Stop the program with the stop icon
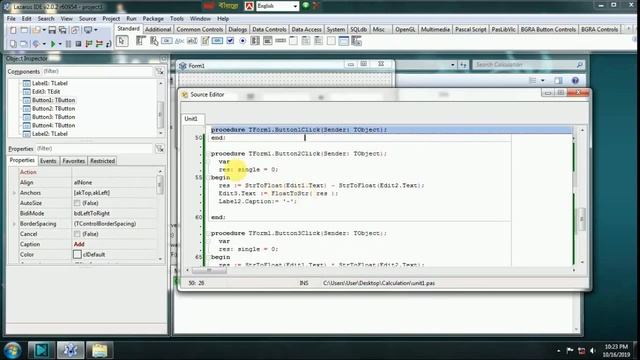640x360 pixels. [78, 44]
